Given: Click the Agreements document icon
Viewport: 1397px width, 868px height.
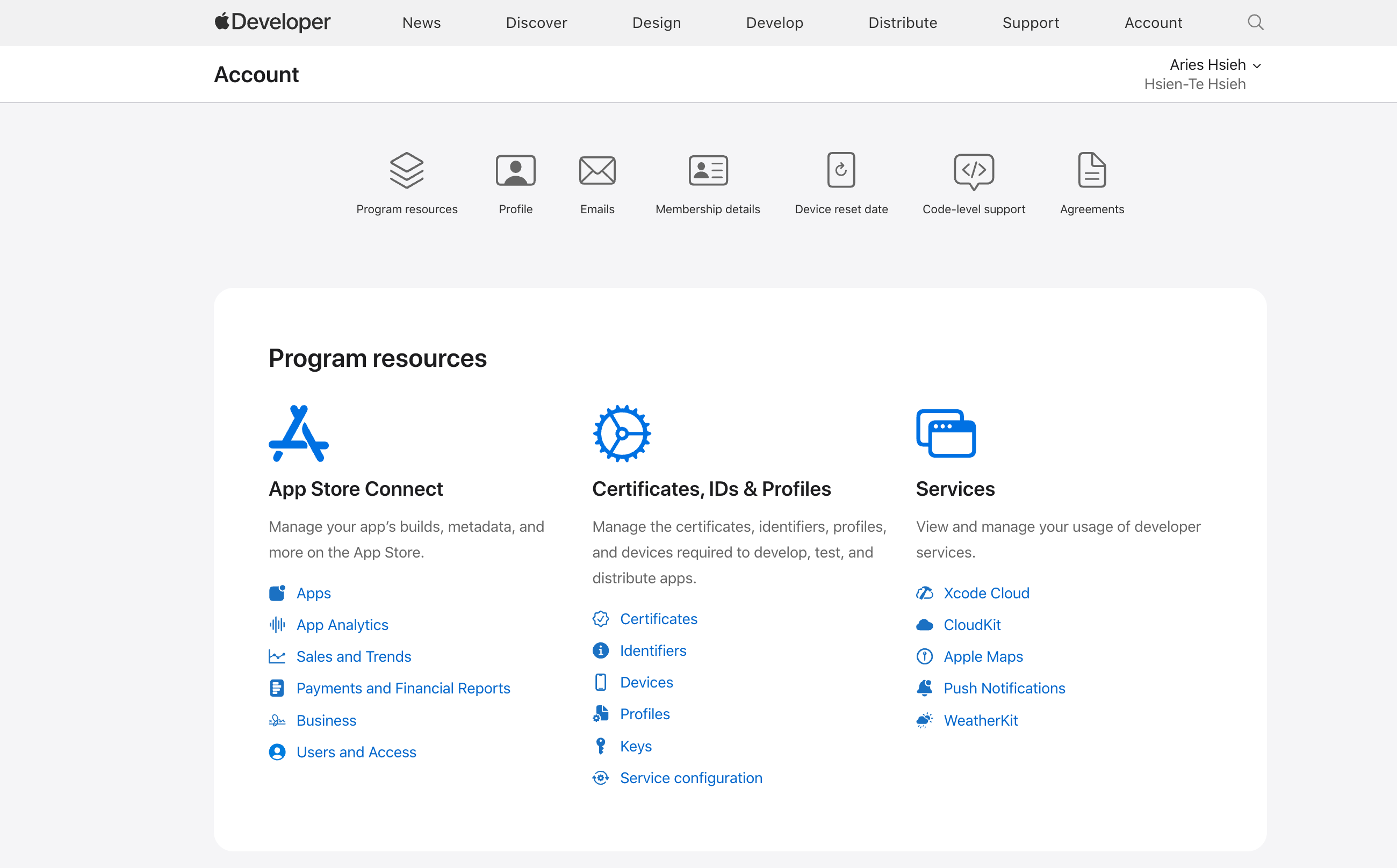Looking at the screenshot, I should (1091, 170).
